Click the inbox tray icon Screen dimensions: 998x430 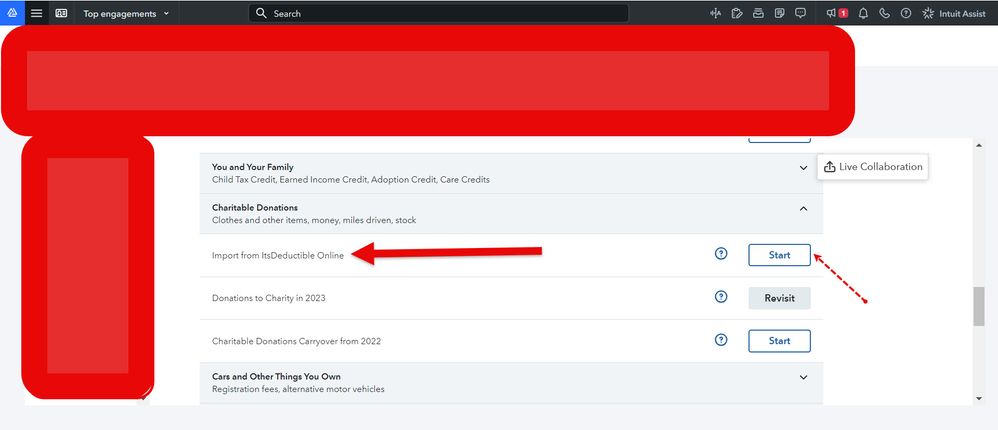click(x=758, y=13)
